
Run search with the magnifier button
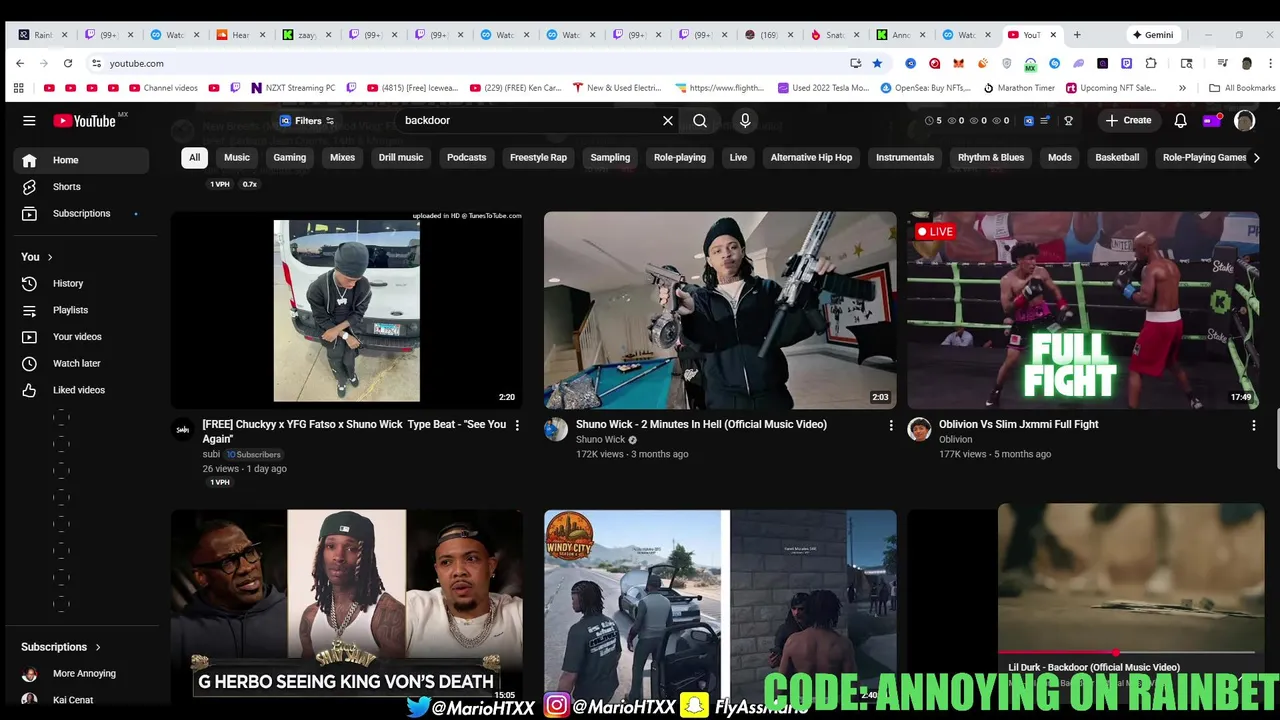[x=700, y=121]
